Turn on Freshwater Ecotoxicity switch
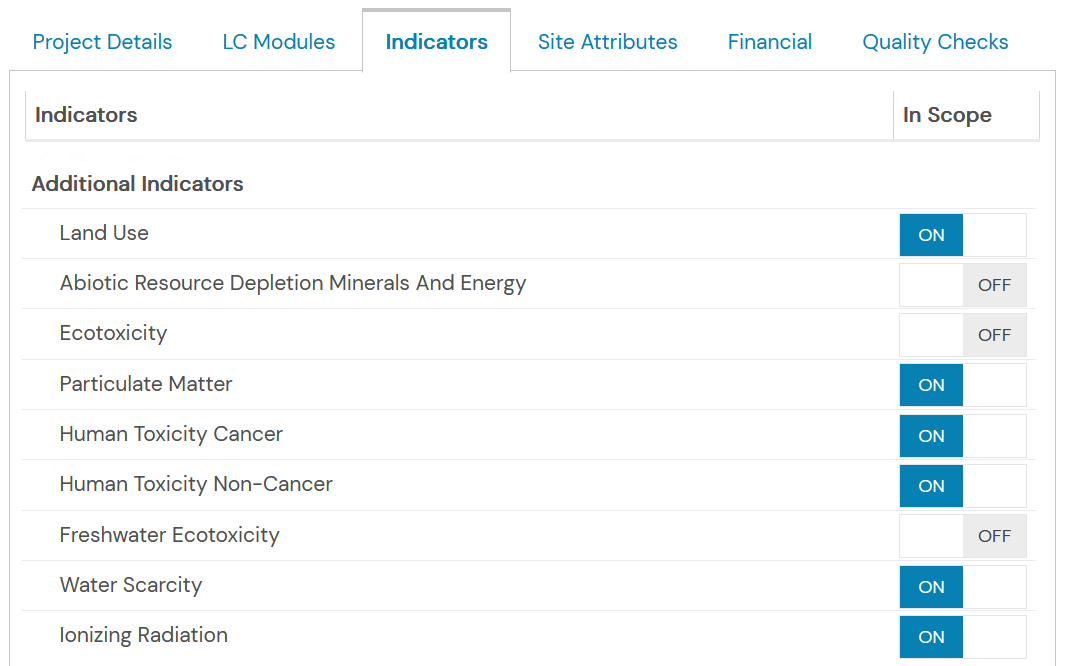The image size is (1068, 666). 962,536
